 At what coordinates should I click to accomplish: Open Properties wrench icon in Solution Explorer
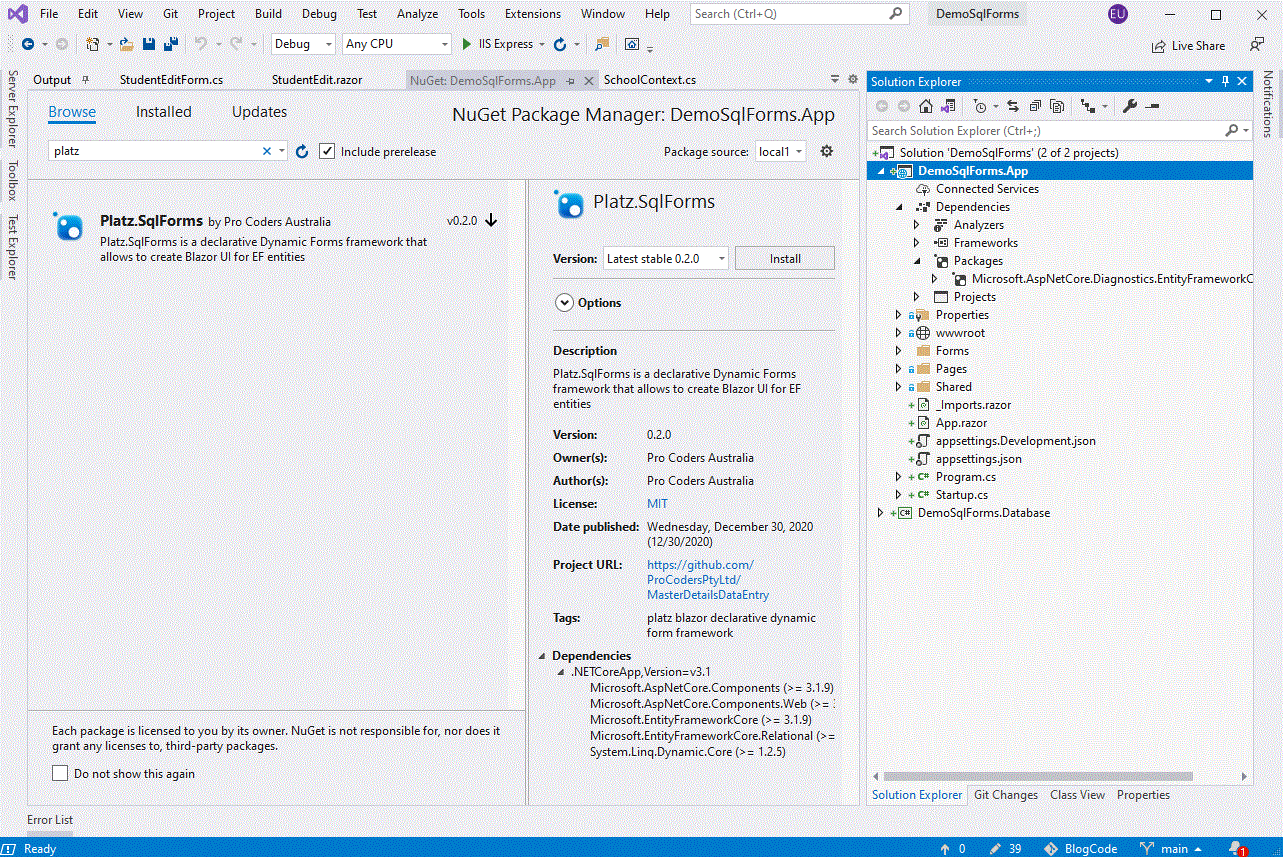point(1130,106)
